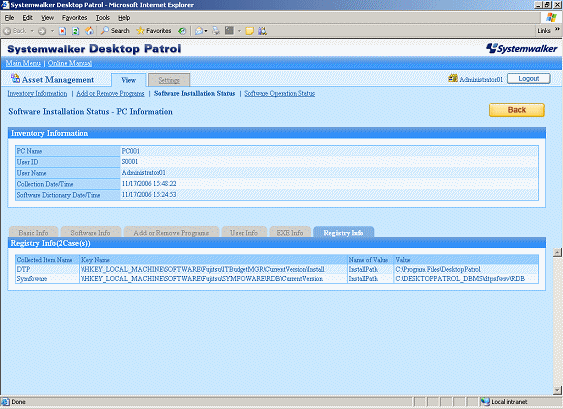
Task: Click the yellow Back button
Action: tap(517, 110)
